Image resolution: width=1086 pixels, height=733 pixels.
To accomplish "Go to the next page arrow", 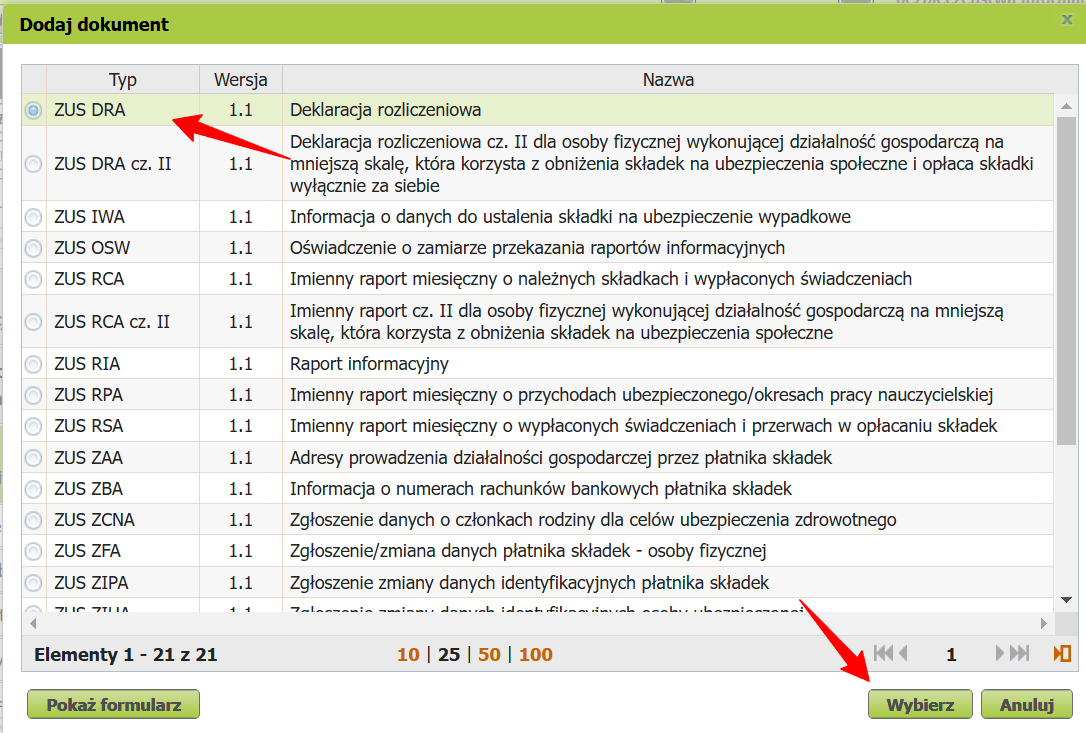I will point(999,653).
